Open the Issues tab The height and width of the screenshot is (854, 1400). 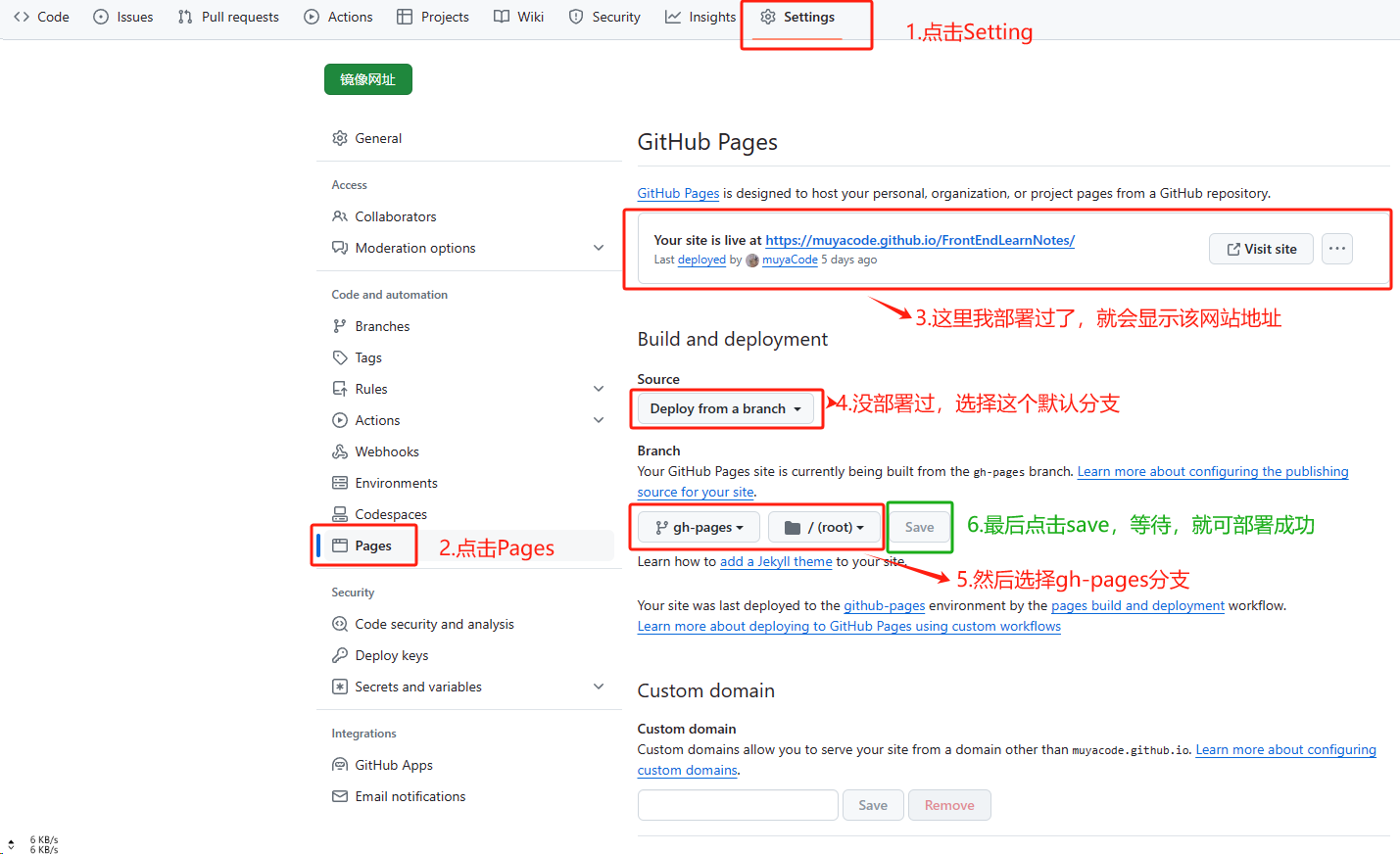coord(123,17)
